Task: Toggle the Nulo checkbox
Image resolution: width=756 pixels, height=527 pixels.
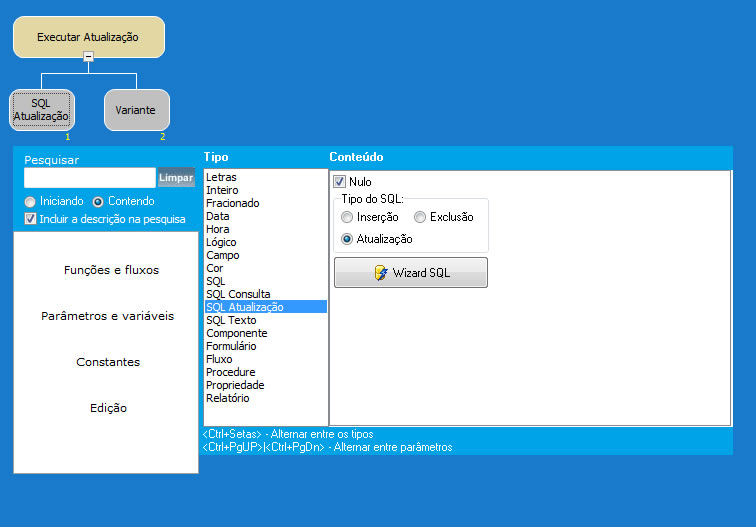Action: coord(340,182)
